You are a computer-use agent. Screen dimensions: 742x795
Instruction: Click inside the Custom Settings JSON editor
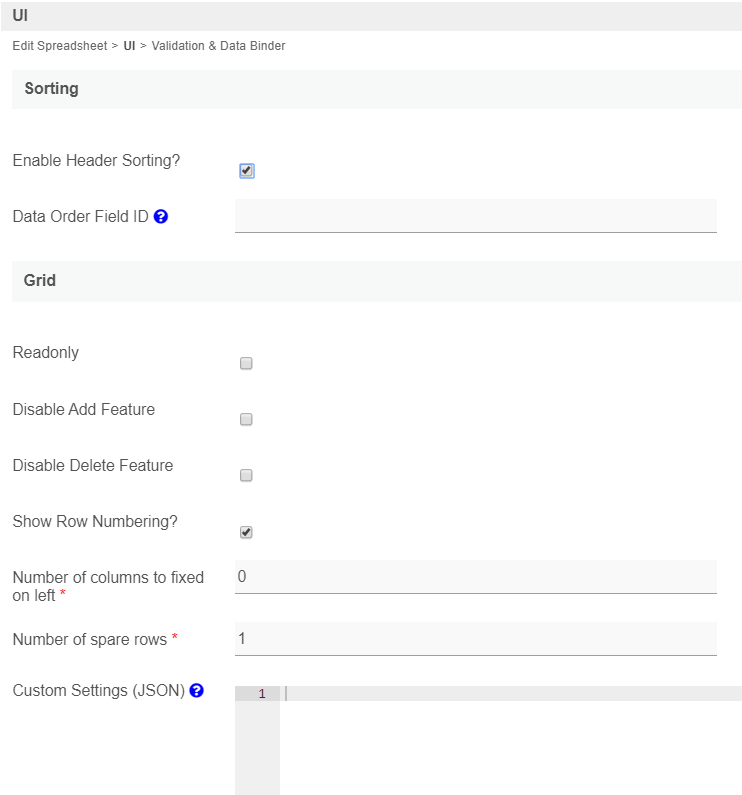[510, 740]
